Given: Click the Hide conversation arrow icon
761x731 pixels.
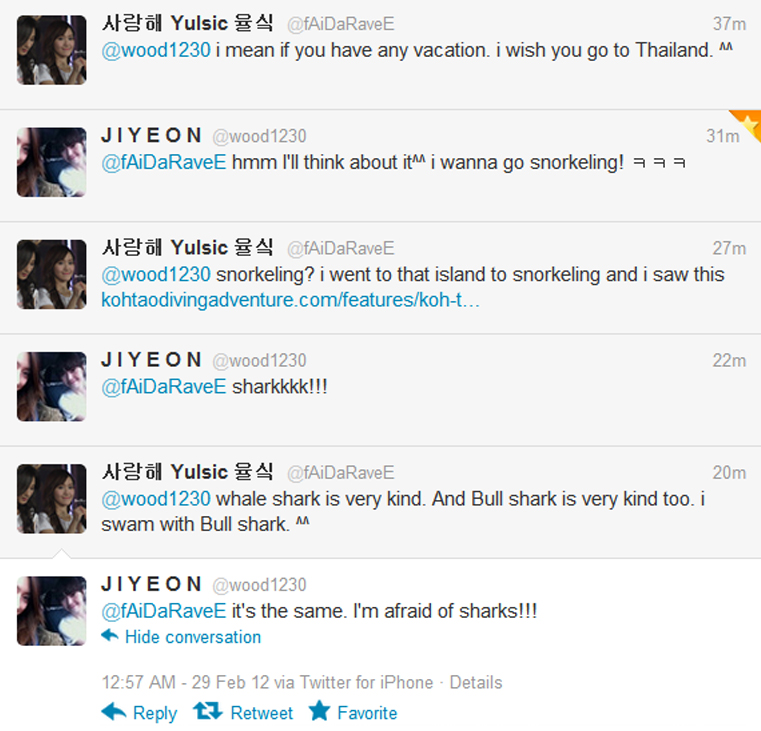Looking at the screenshot, I should tap(110, 635).
